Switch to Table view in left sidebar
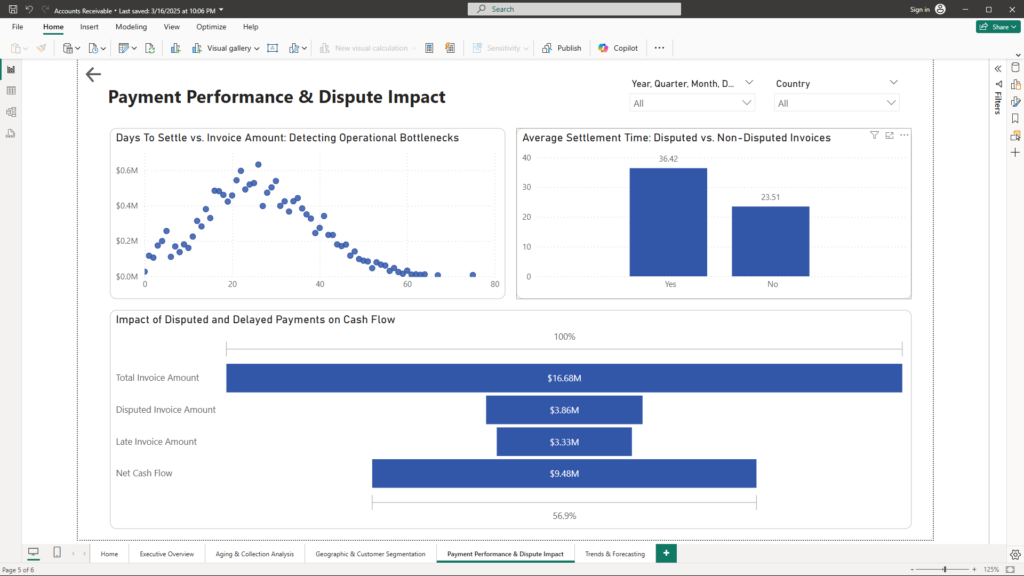Viewport: 1024px width, 576px height. [x=11, y=90]
